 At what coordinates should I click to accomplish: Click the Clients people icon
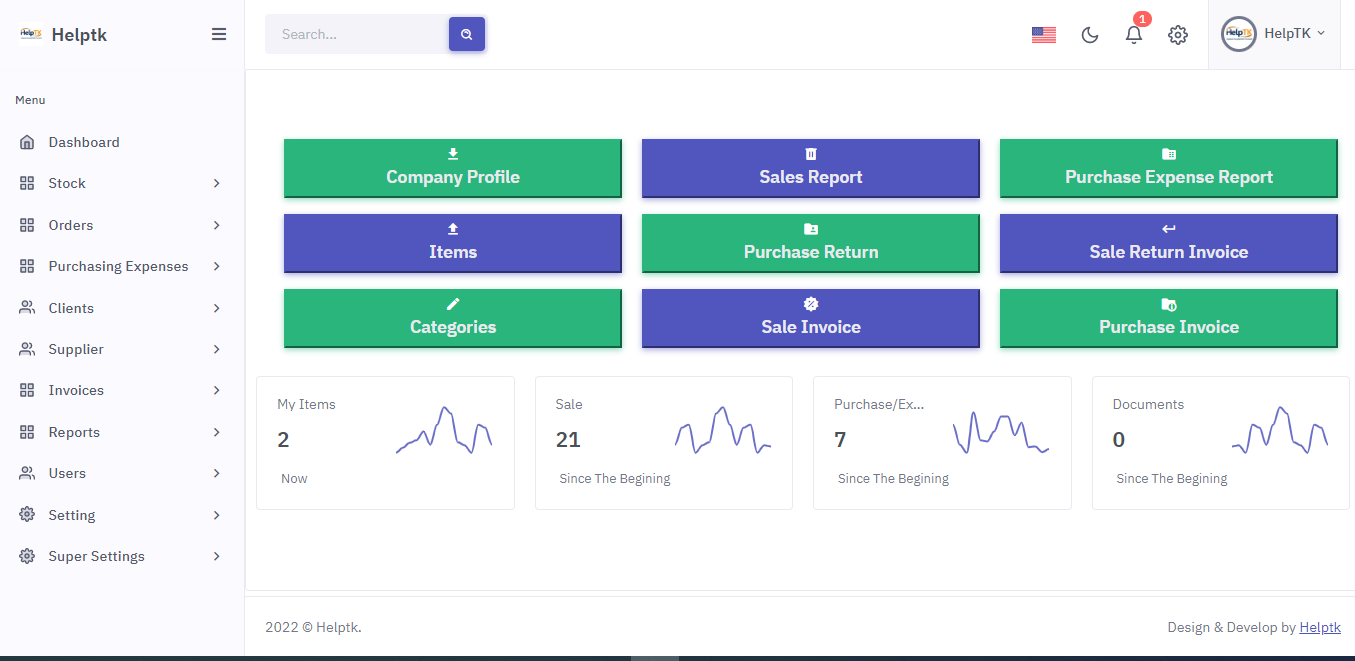tap(27, 308)
